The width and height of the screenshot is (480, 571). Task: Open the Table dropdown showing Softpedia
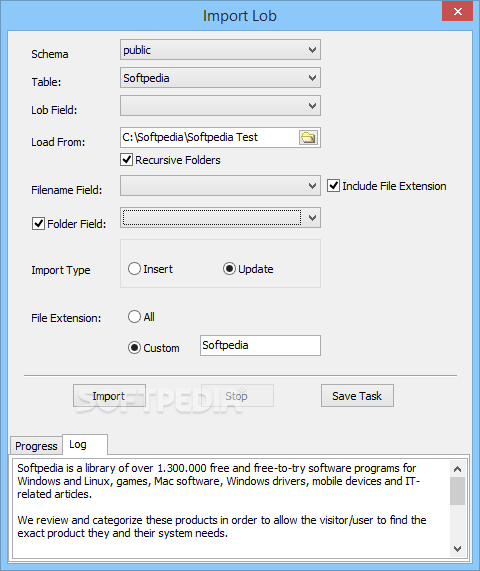tap(220, 78)
